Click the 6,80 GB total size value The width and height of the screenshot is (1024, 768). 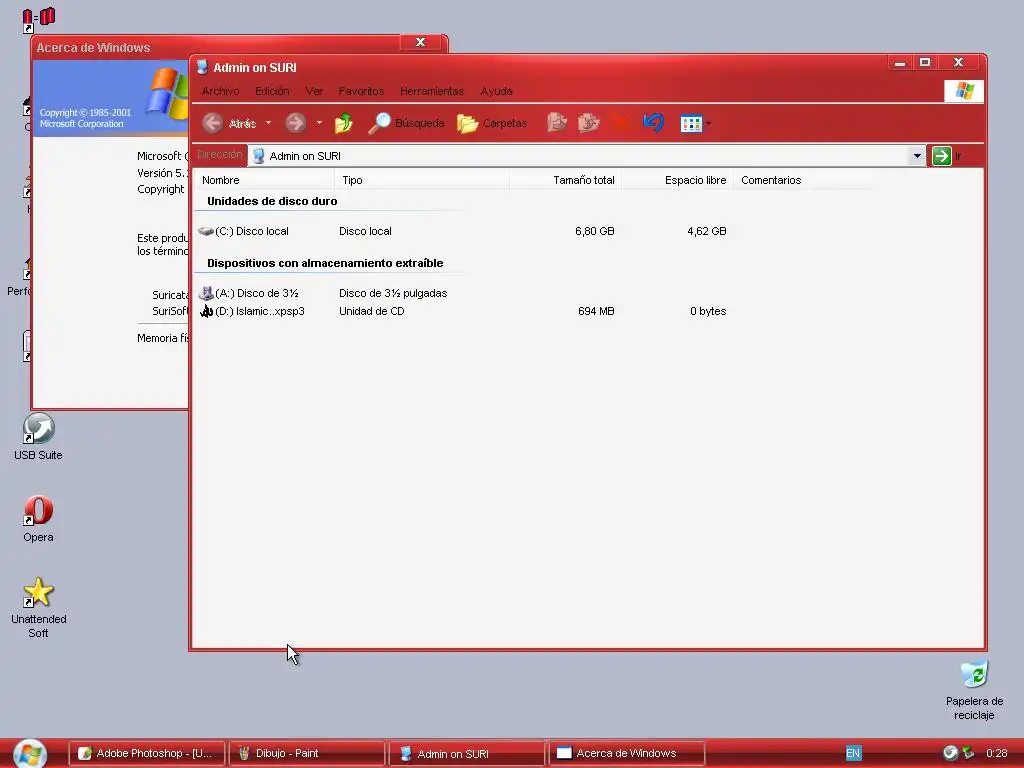[x=594, y=231]
